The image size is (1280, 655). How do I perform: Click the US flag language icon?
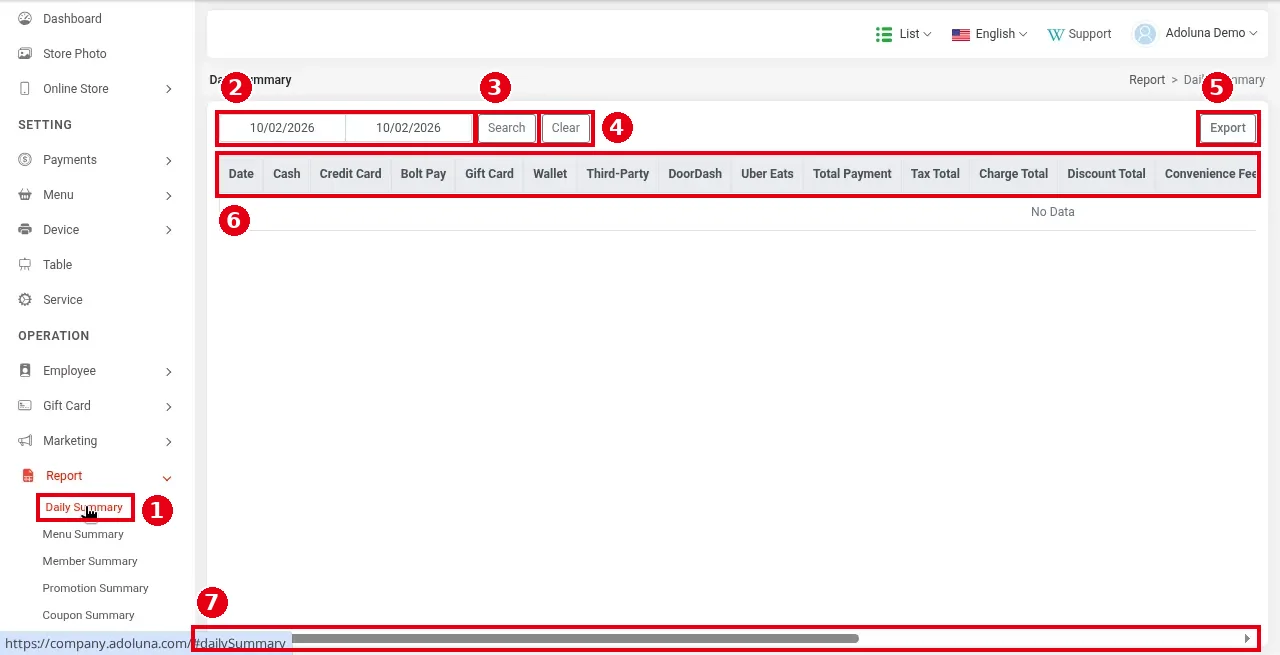(961, 34)
